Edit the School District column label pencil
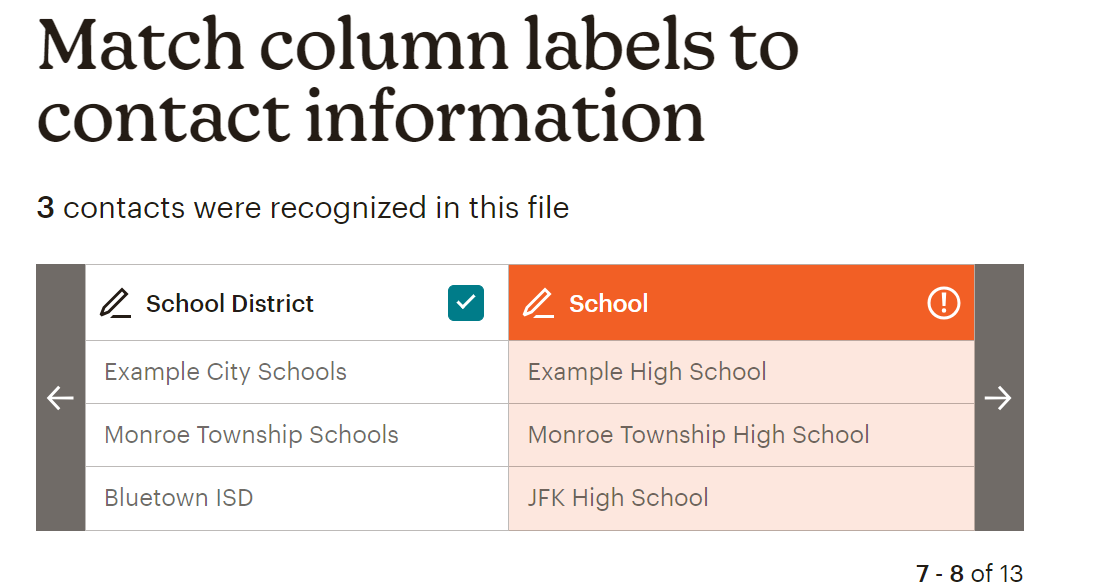The height and width of the screenshot is (588, 1097). (x=116, y=303)
